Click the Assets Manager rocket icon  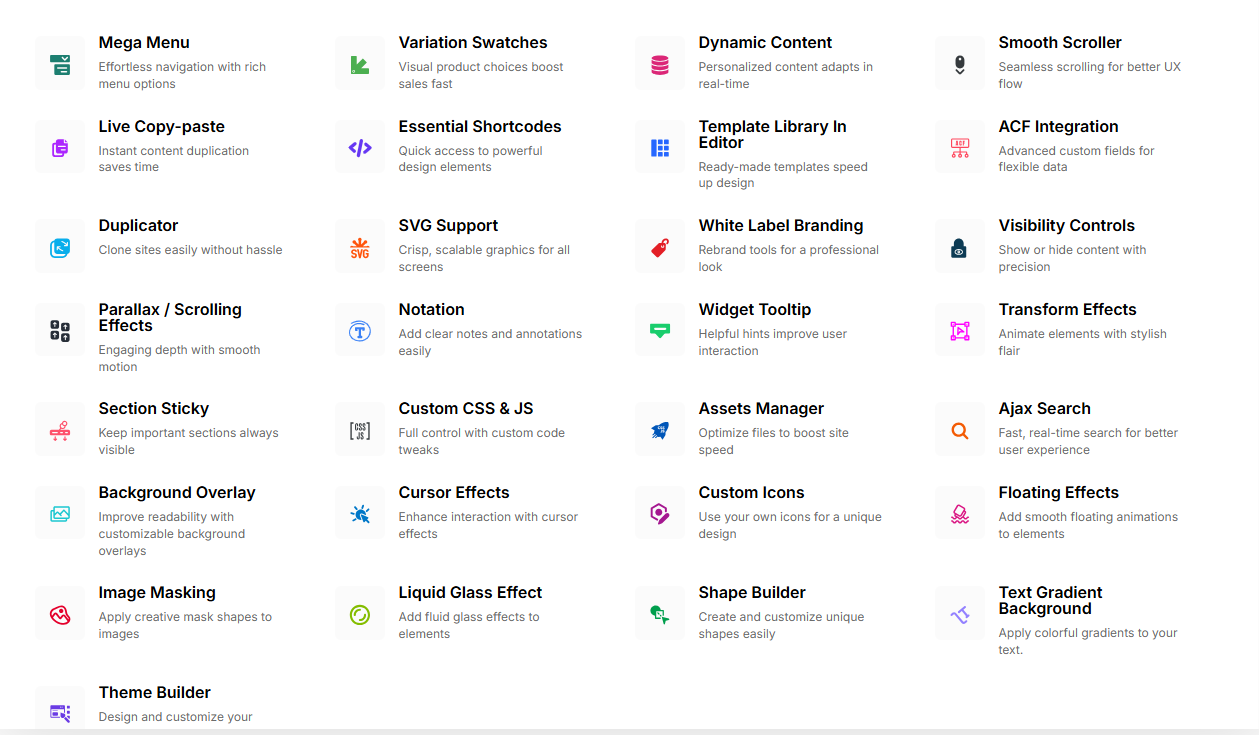tap(660, 431)
